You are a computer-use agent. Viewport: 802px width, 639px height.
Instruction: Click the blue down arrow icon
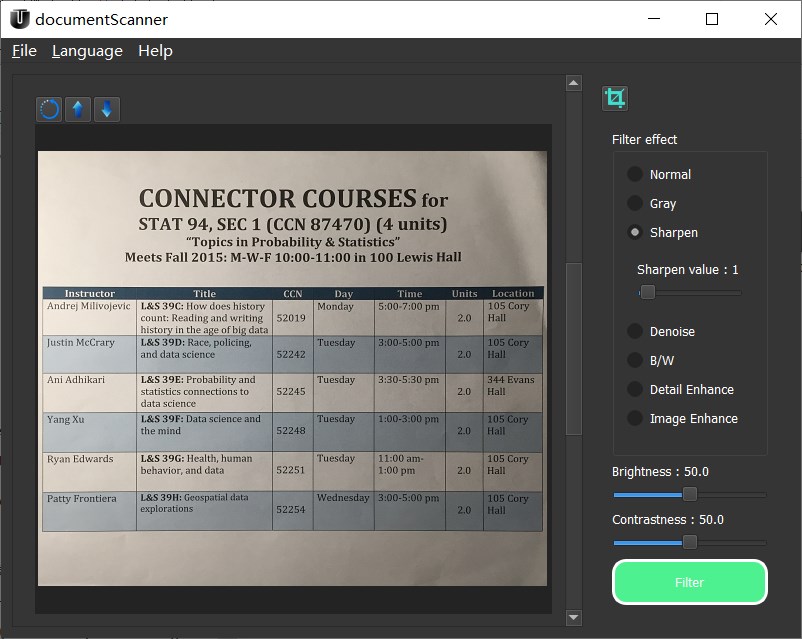coord(106,109)
